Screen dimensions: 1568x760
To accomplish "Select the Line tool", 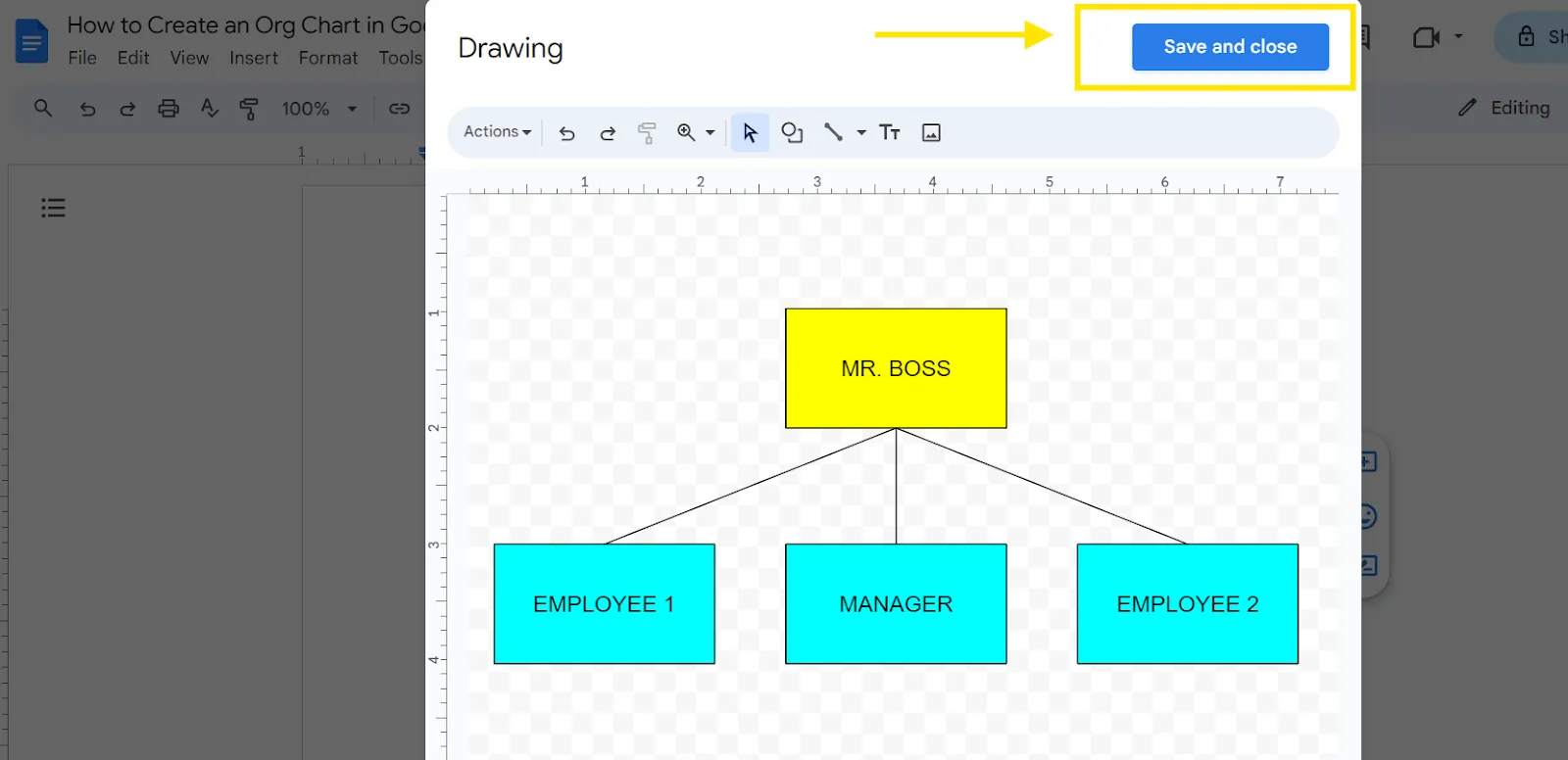I will click(833, 132).
